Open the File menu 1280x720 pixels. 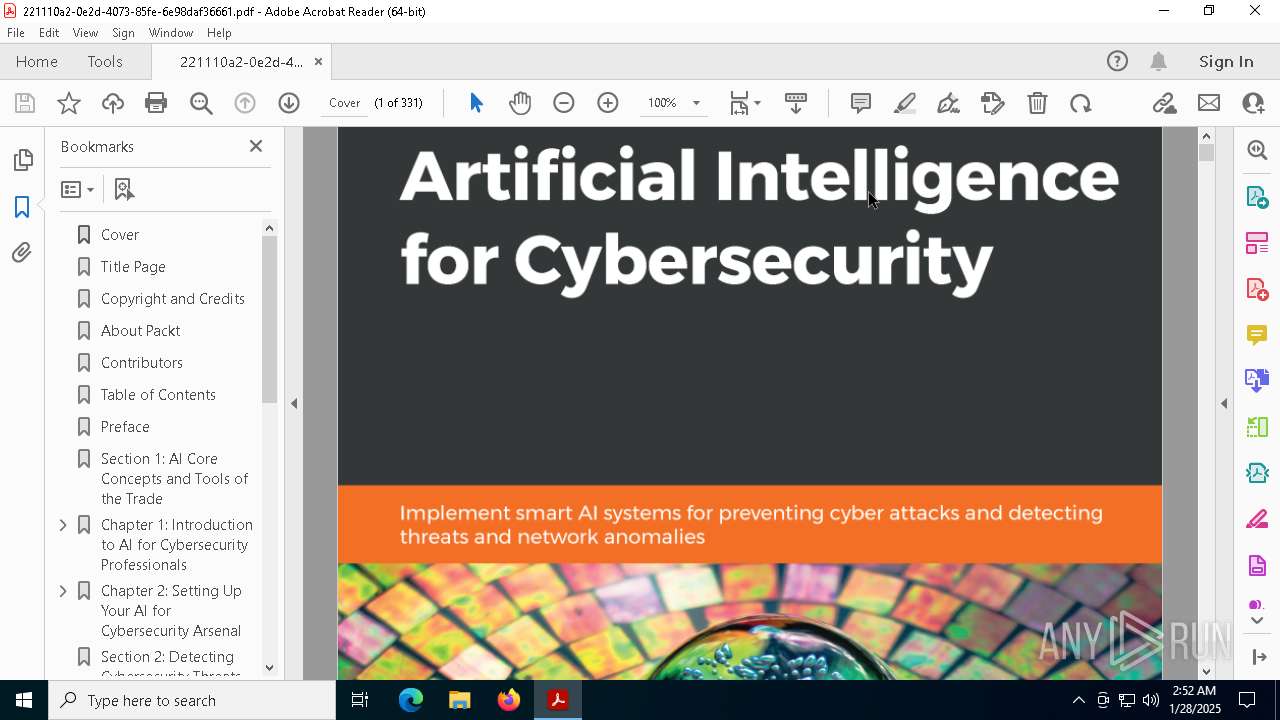pos(16,32)
